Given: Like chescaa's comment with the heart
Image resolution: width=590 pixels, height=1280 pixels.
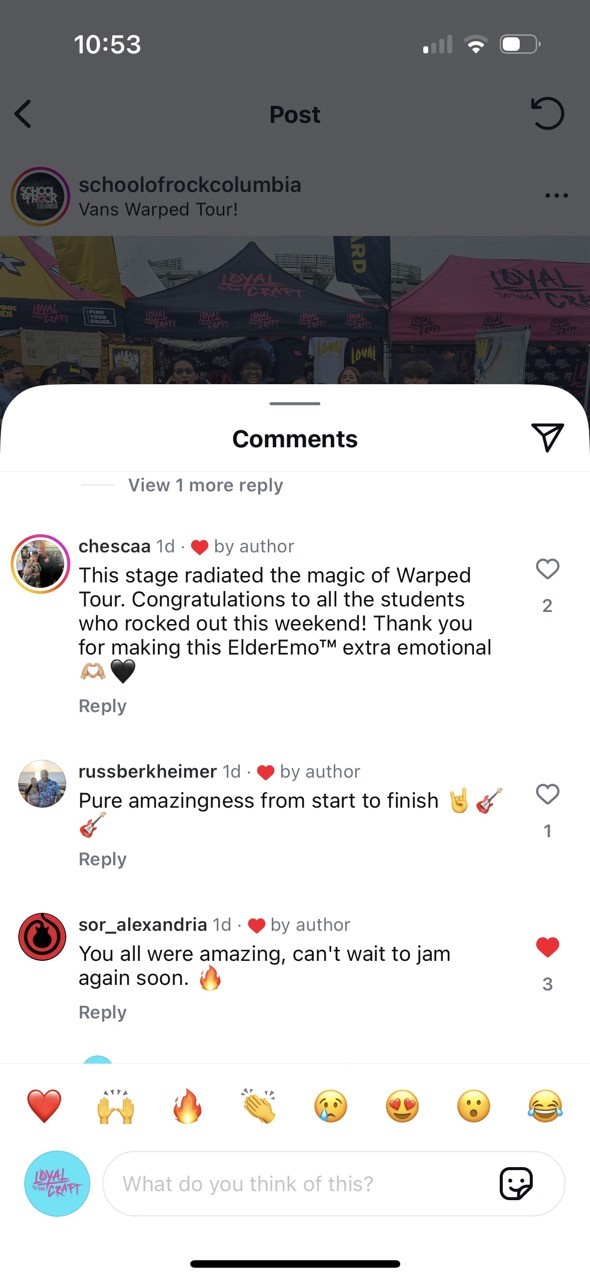Looking at the screenshot, I should point(547,569).
